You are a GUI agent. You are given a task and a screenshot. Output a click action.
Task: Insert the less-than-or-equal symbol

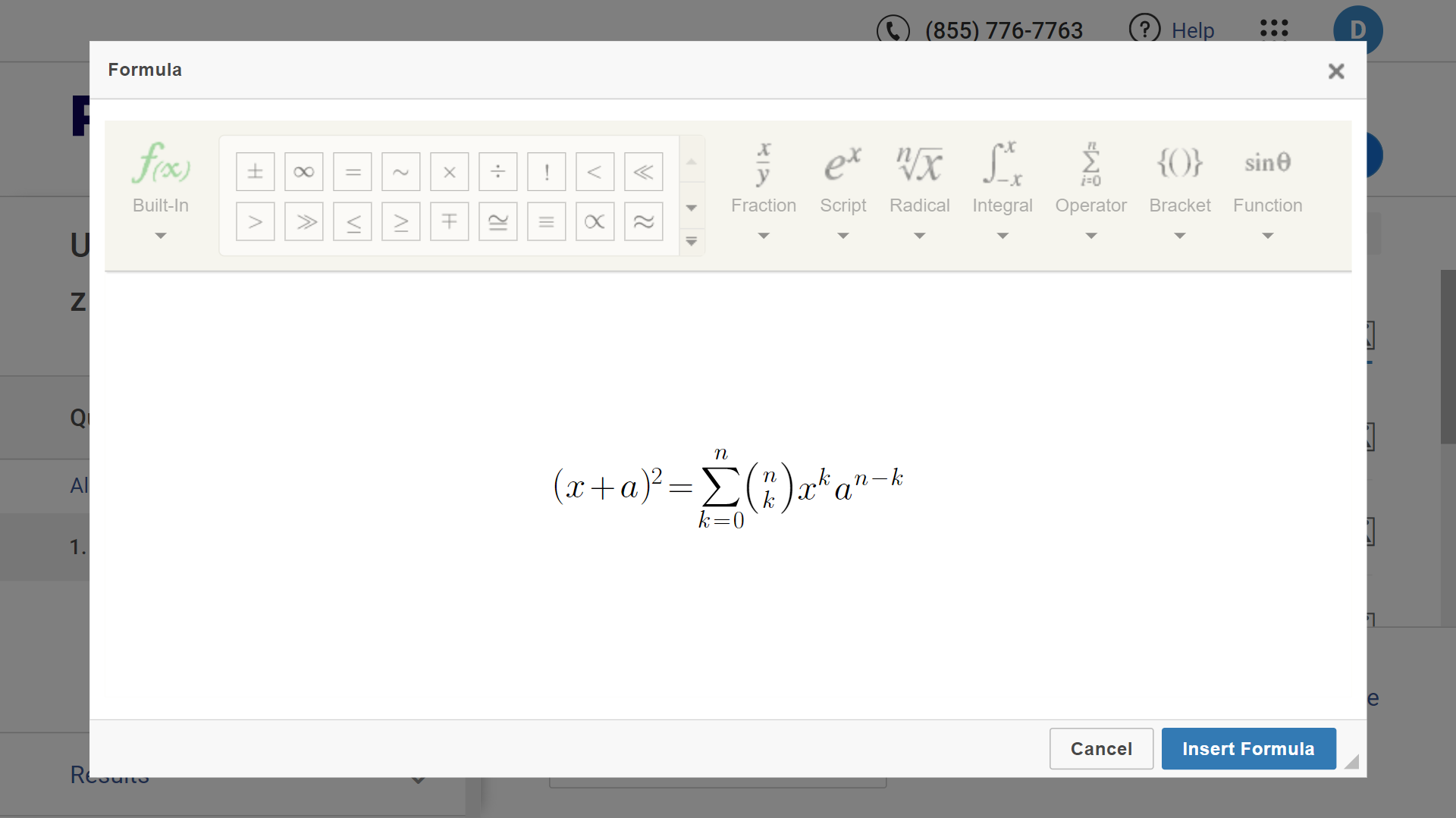[x=353, y=222]
